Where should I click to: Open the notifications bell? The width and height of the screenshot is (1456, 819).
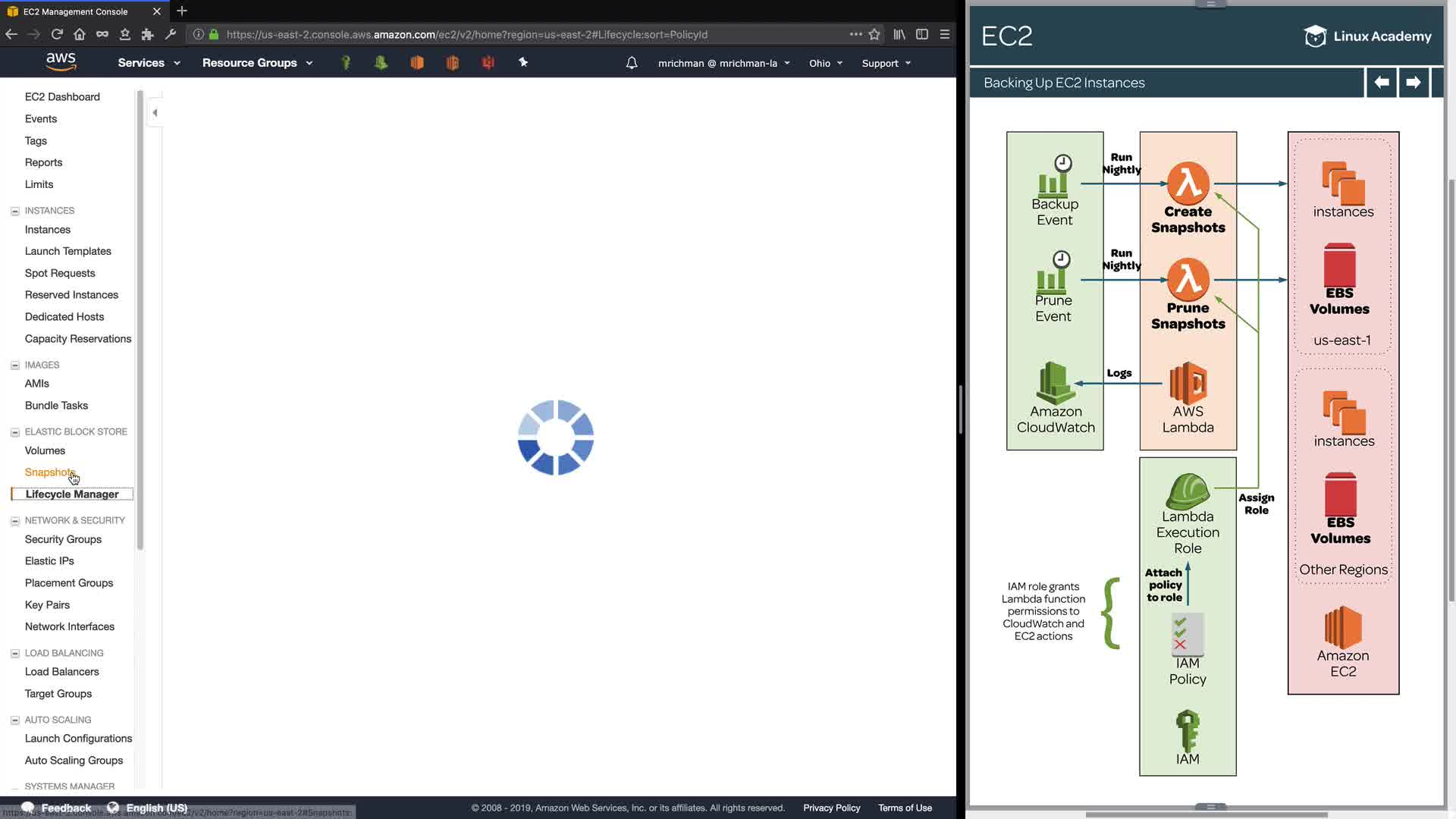pyautogui.click(x=632, y=63)
